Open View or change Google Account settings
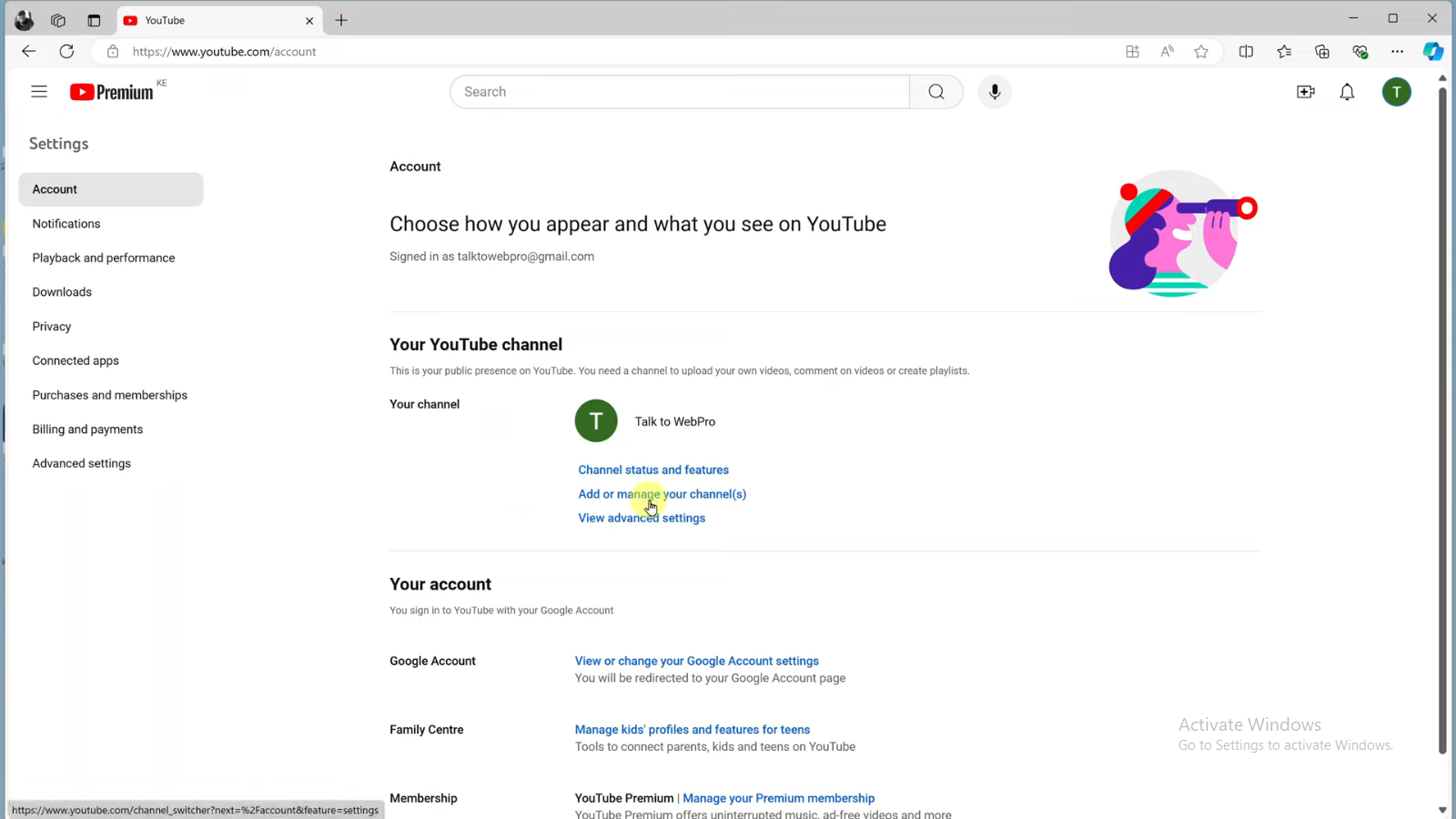This screenshot has width=1456, height=819. coord(697,662)
